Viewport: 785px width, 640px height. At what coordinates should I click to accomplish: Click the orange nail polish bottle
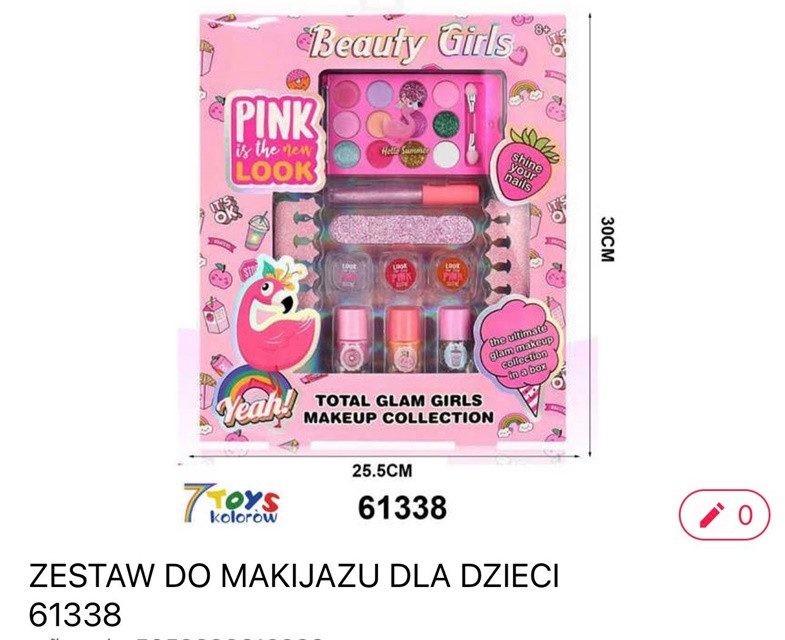click(404, 340)
